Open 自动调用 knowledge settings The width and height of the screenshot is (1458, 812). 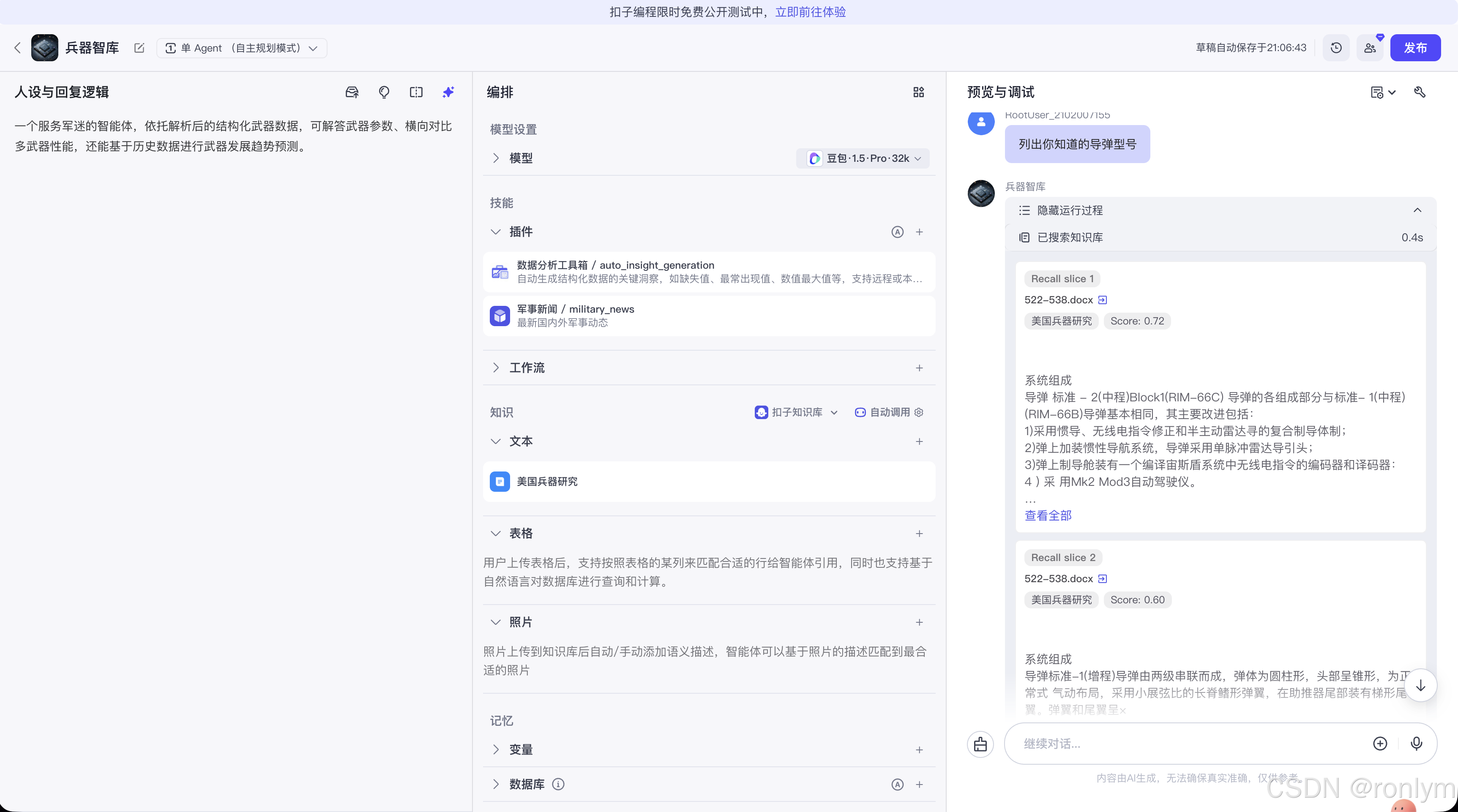889,412
